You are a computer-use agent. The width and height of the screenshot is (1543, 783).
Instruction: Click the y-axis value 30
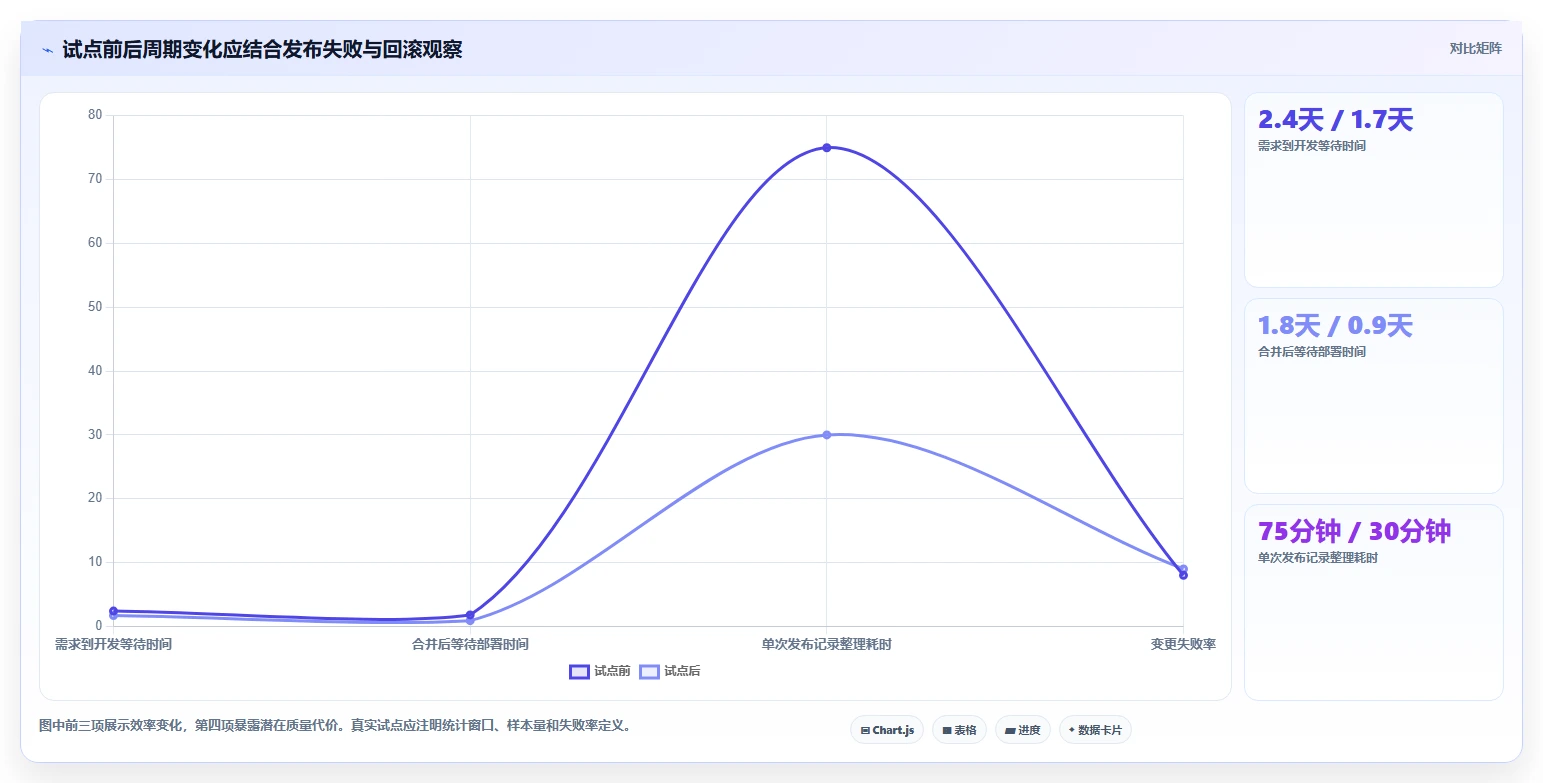click(95, 435)
